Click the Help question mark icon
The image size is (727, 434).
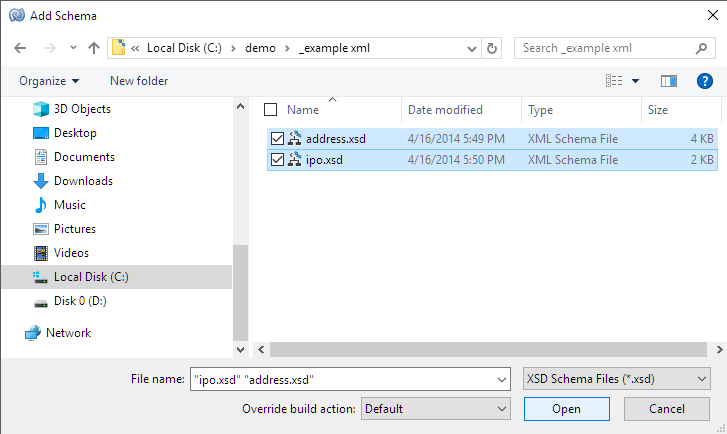[x=704, y=81]
